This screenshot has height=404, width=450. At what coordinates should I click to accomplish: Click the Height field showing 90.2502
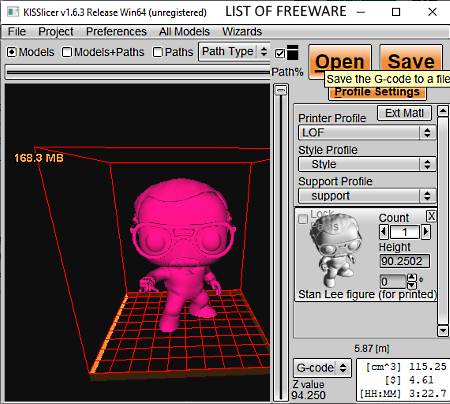pyautogui.click(x=404, y=261)
